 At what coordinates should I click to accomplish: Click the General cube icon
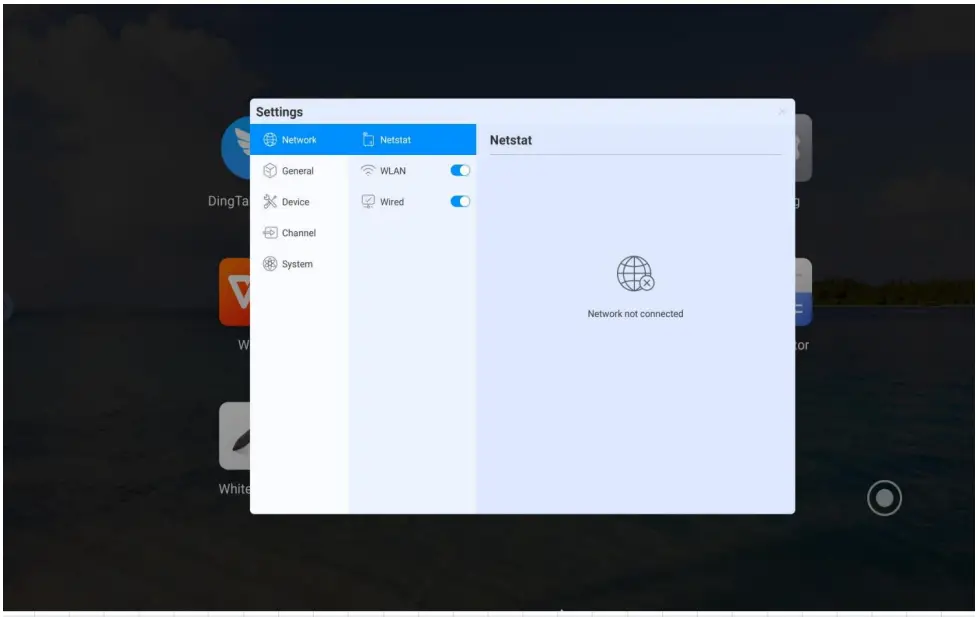tap(269, 170)
